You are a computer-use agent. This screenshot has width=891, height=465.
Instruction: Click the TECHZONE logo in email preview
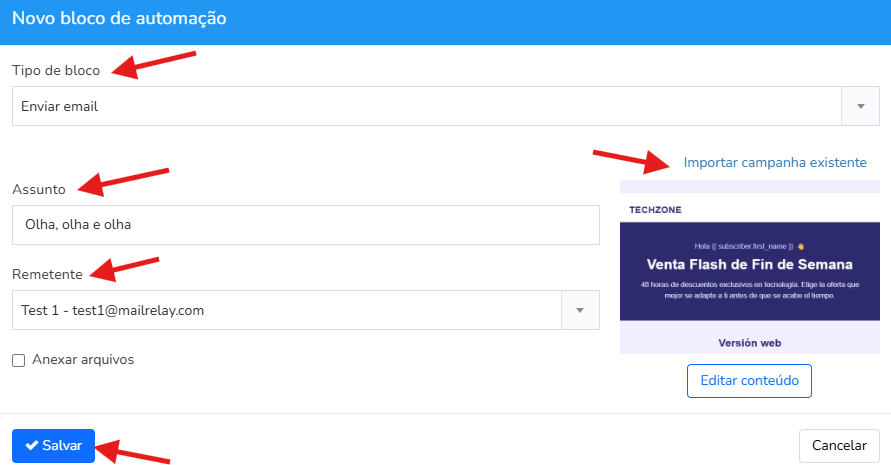[x=655, y=210]
